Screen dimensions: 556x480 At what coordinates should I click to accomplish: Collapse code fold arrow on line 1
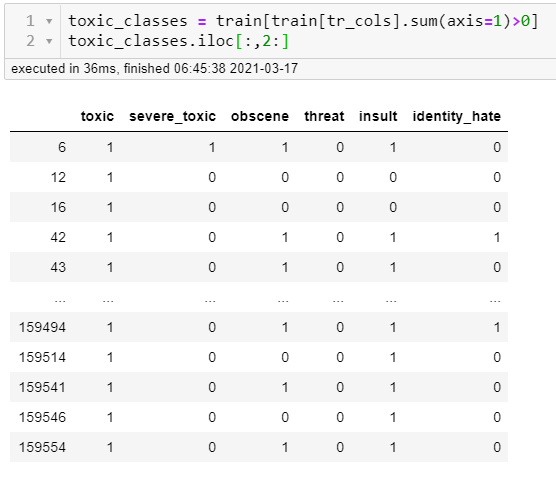tap(49, 21)
